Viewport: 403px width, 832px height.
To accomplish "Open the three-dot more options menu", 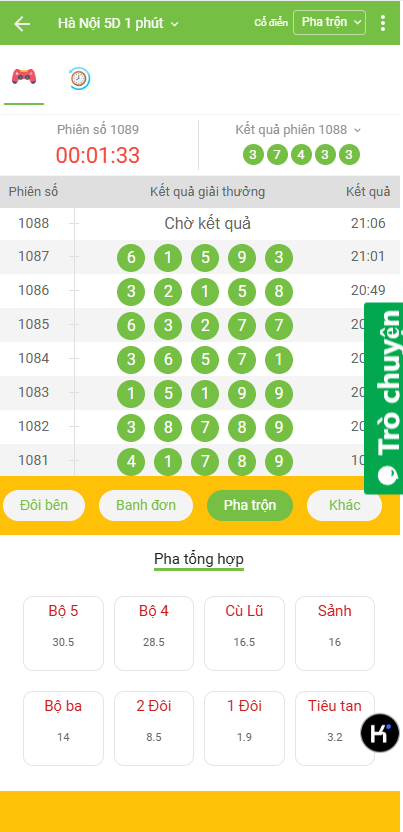I will coord(383,23).
